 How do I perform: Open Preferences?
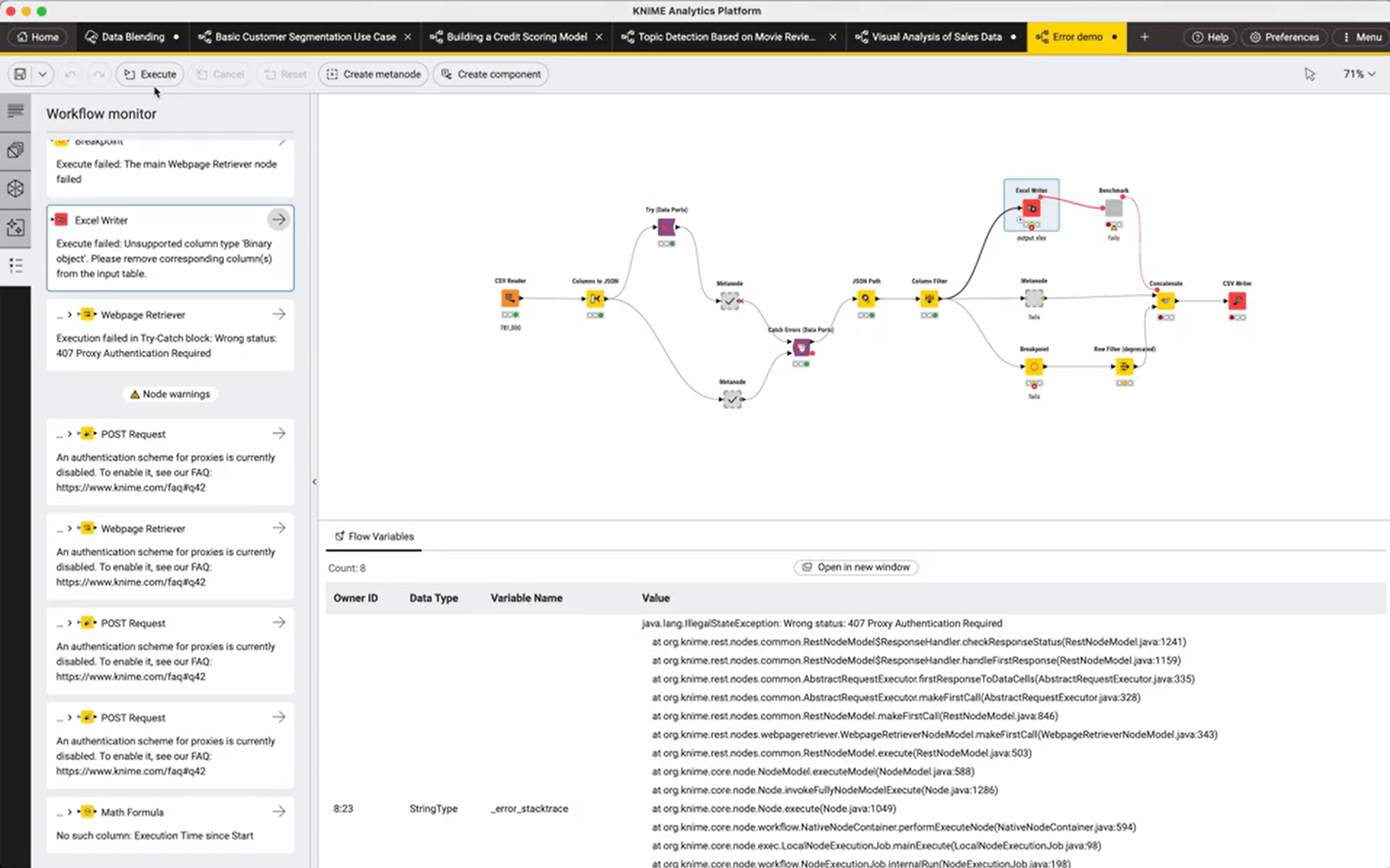pos(1284,37)
